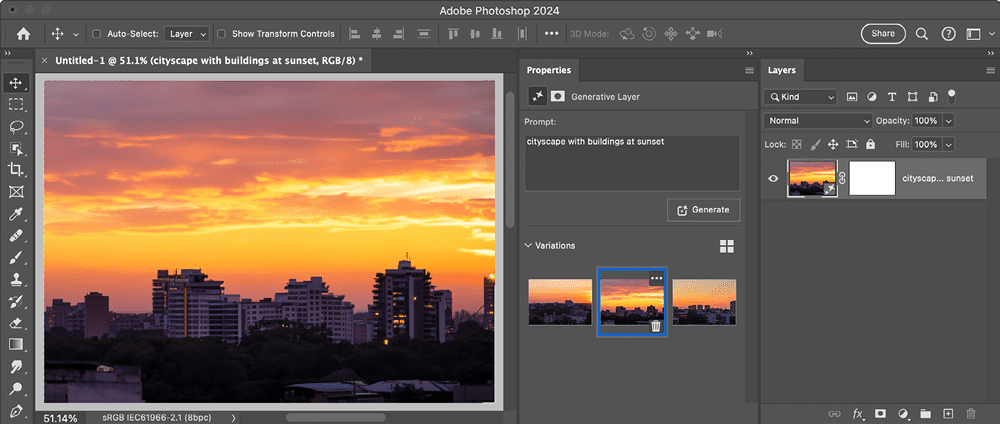Toggle pixel layer filter in Layers

coord(851,97)
